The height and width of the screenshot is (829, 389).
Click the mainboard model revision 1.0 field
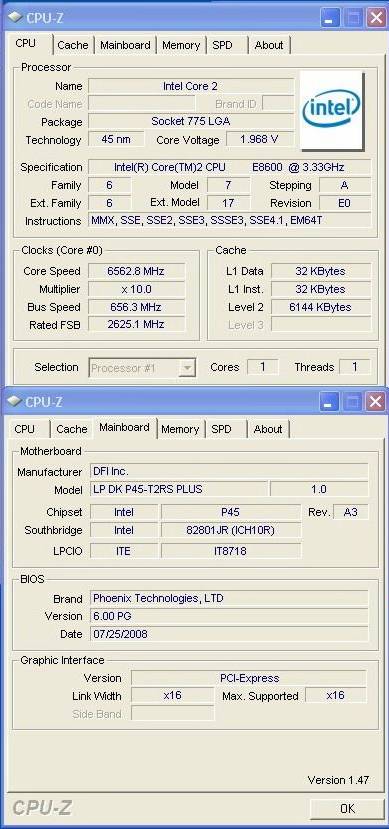click(x=319, y=489)
